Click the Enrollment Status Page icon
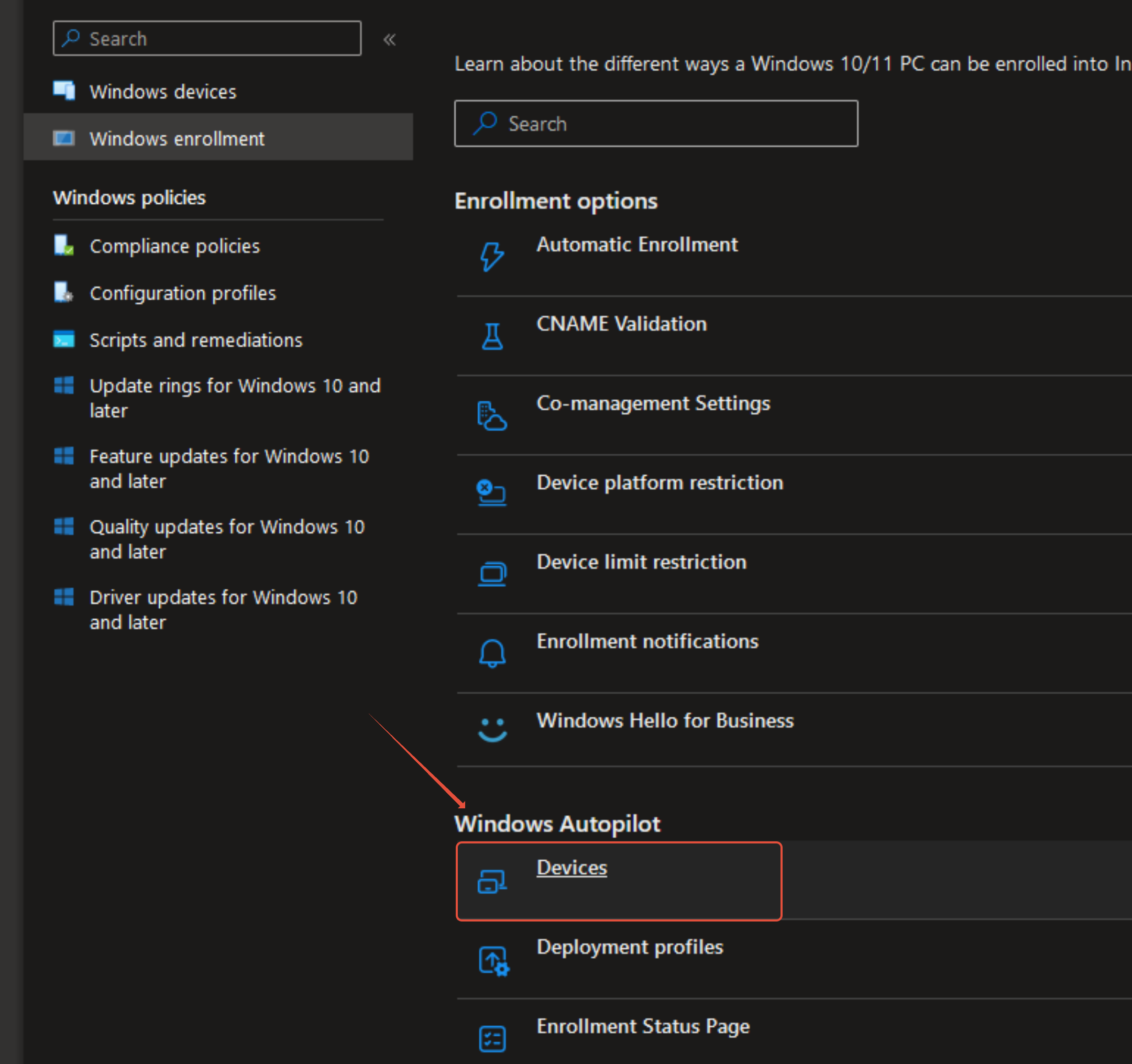The image size is (1132, 1064). [x=492, y=1038]
